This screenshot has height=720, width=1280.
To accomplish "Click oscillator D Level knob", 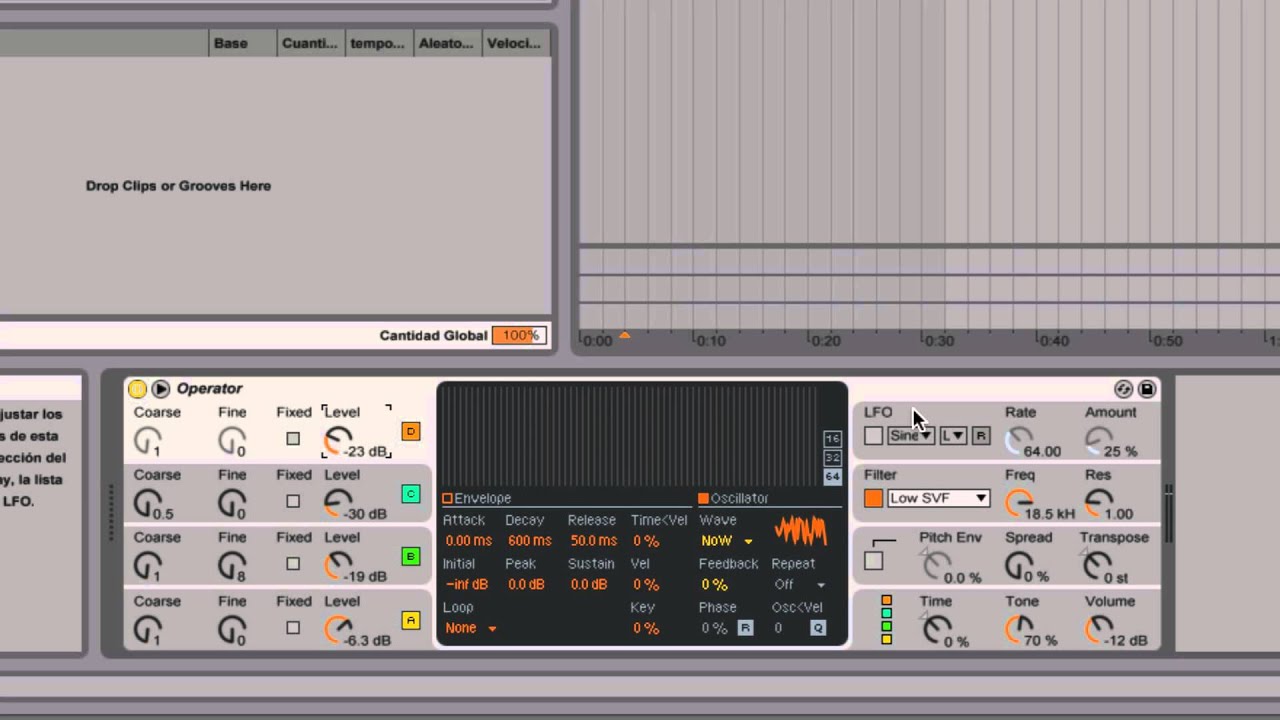I will pyautogui.click(x=338, y=439).
